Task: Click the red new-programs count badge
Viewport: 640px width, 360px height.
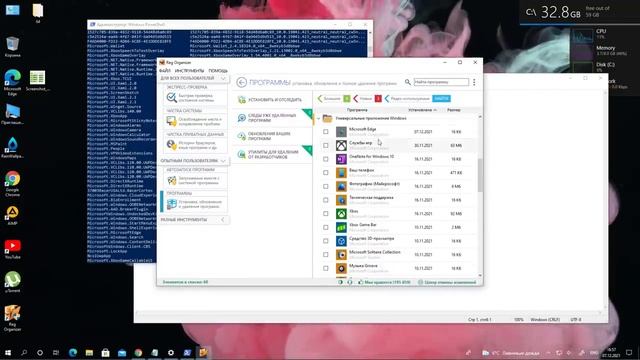Action: point(378,98)
